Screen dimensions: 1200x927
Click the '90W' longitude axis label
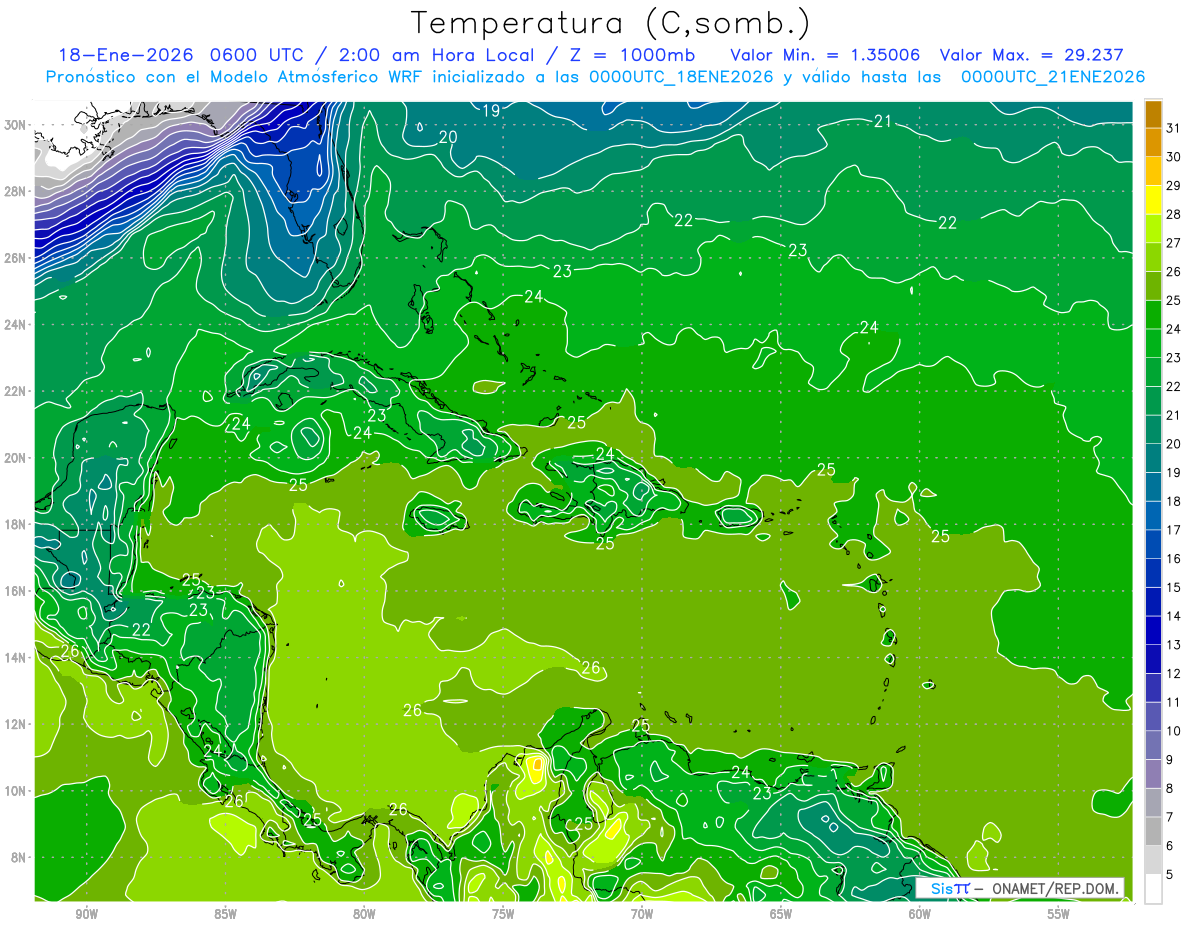click(x=86, y=914)
